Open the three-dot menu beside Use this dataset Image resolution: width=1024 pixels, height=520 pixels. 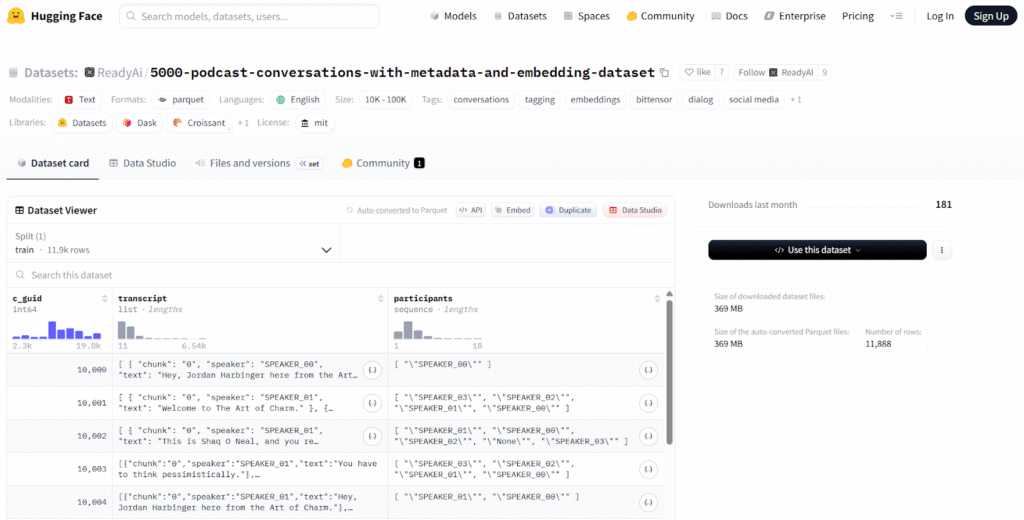click(942, 250)
